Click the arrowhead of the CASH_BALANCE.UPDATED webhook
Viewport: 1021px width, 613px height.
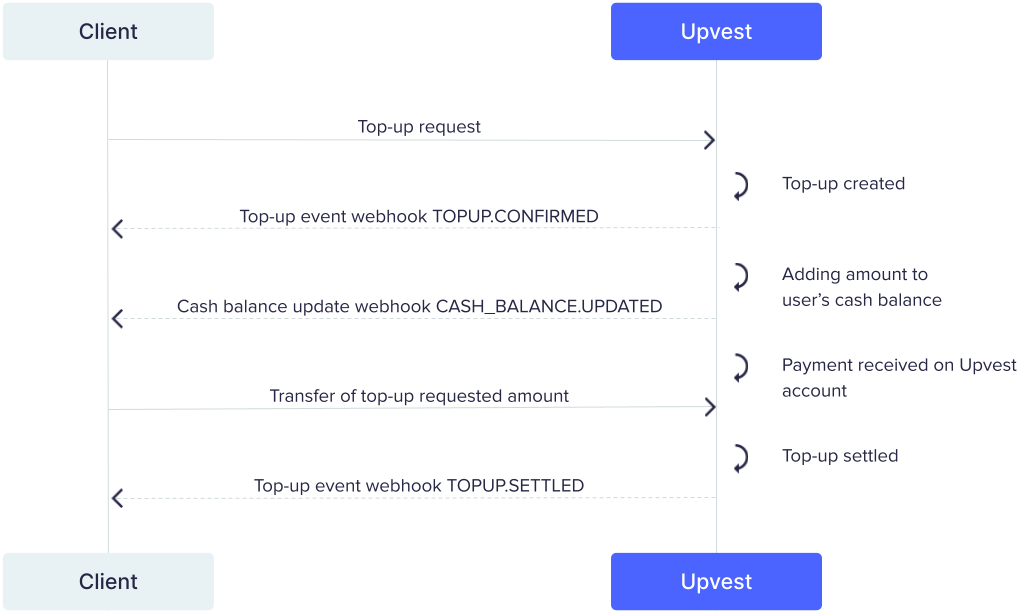coord(117,319)
